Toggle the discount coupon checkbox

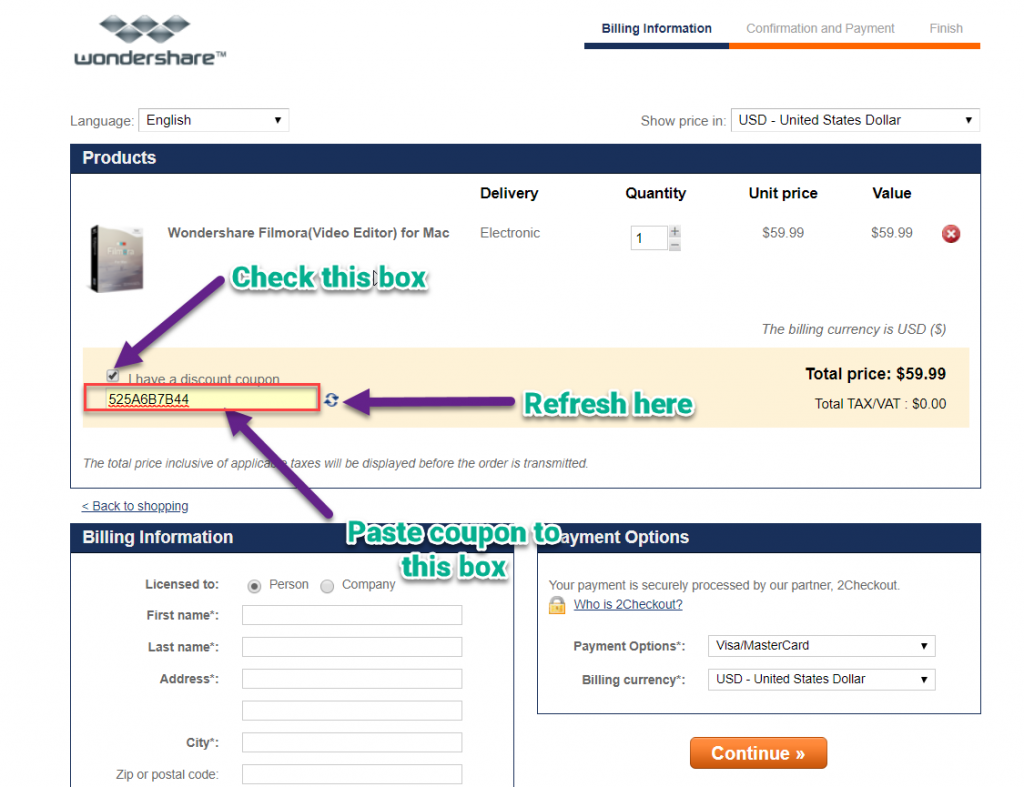(x=113, y=376)
